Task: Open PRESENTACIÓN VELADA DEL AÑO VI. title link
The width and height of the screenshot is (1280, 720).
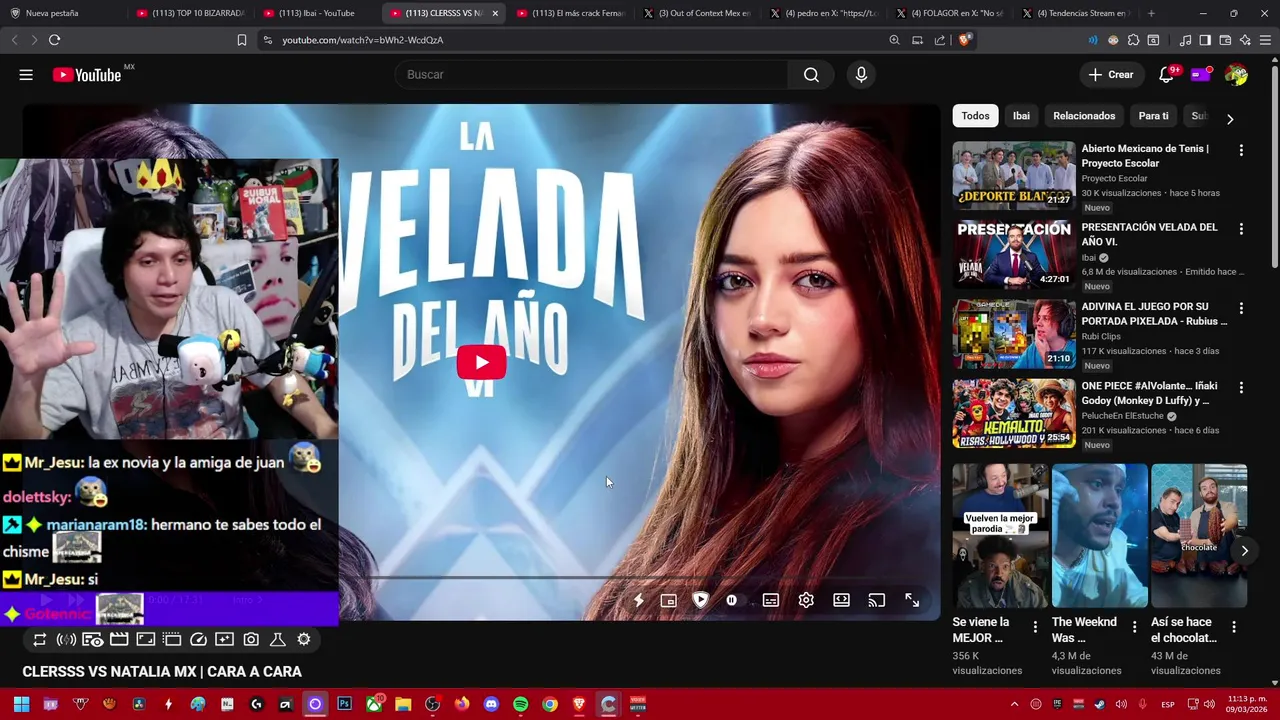Action: (1149, 234)
